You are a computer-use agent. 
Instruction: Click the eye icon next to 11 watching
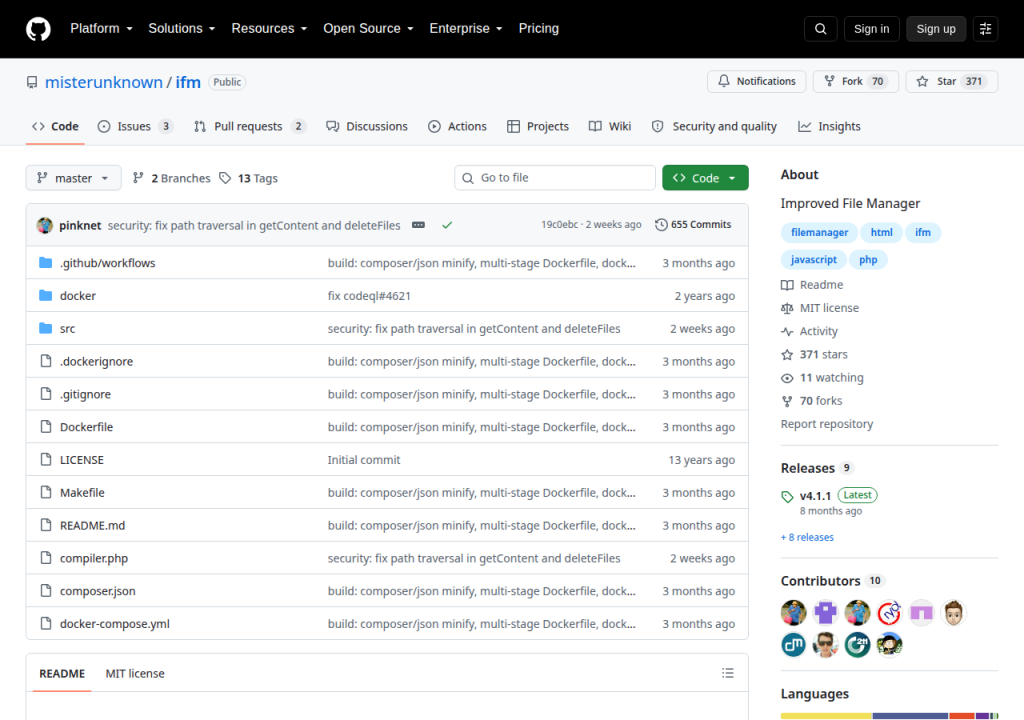coord(787,378)
